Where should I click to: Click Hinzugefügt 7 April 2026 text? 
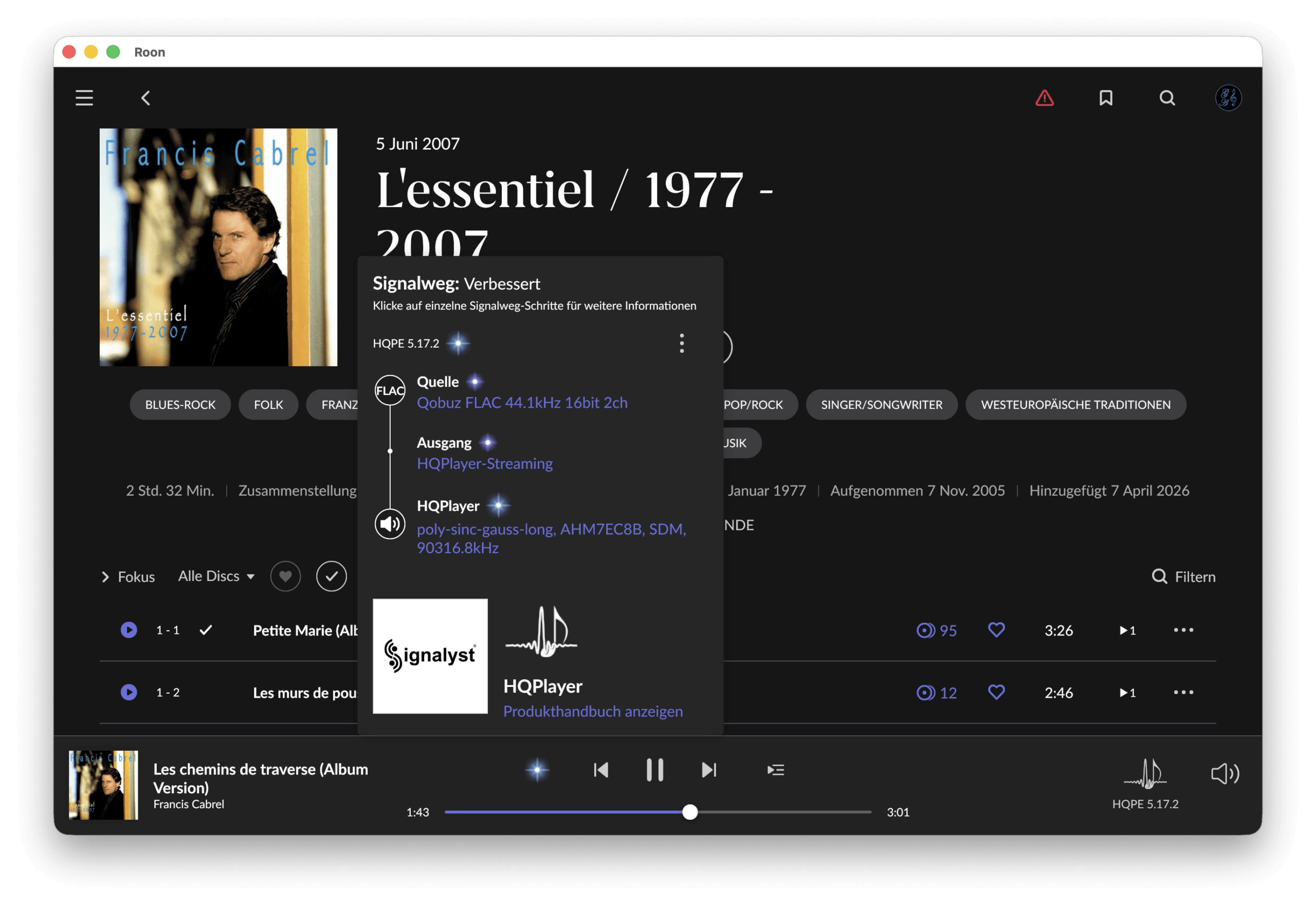[x=1109, y=491]
